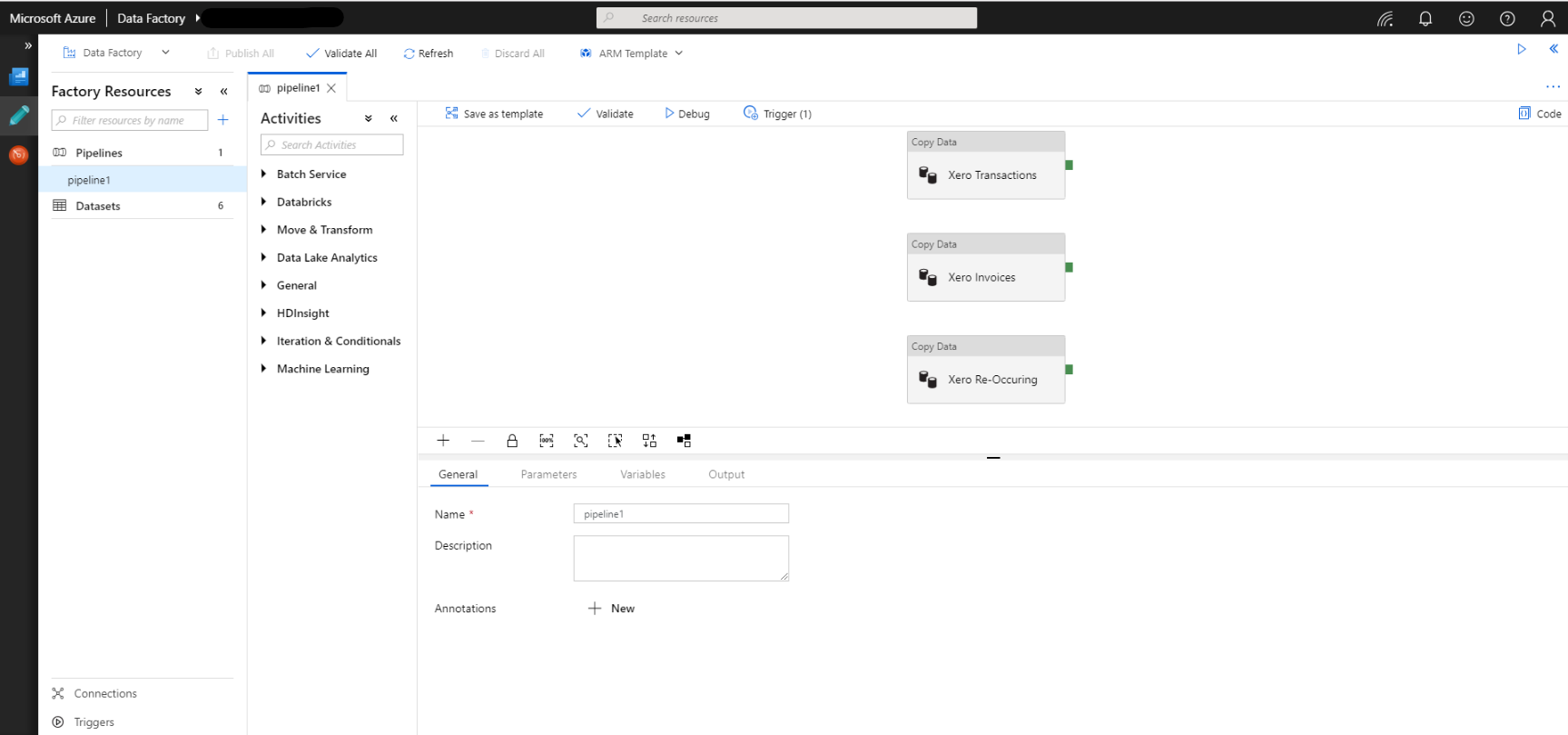
Task: Open the Author pencil icon in sidebar
Action: coord(19,115)
